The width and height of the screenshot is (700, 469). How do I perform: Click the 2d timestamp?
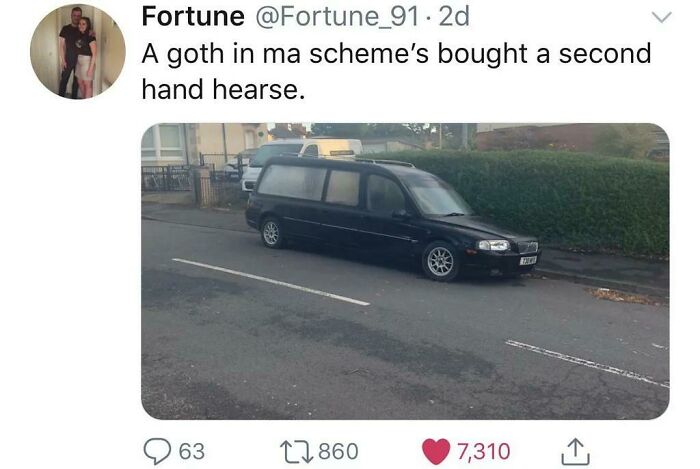[454, 16]
